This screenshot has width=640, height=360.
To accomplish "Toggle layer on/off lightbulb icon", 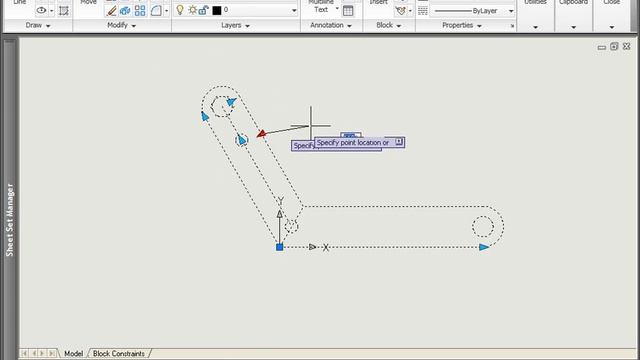I will 180,10.
